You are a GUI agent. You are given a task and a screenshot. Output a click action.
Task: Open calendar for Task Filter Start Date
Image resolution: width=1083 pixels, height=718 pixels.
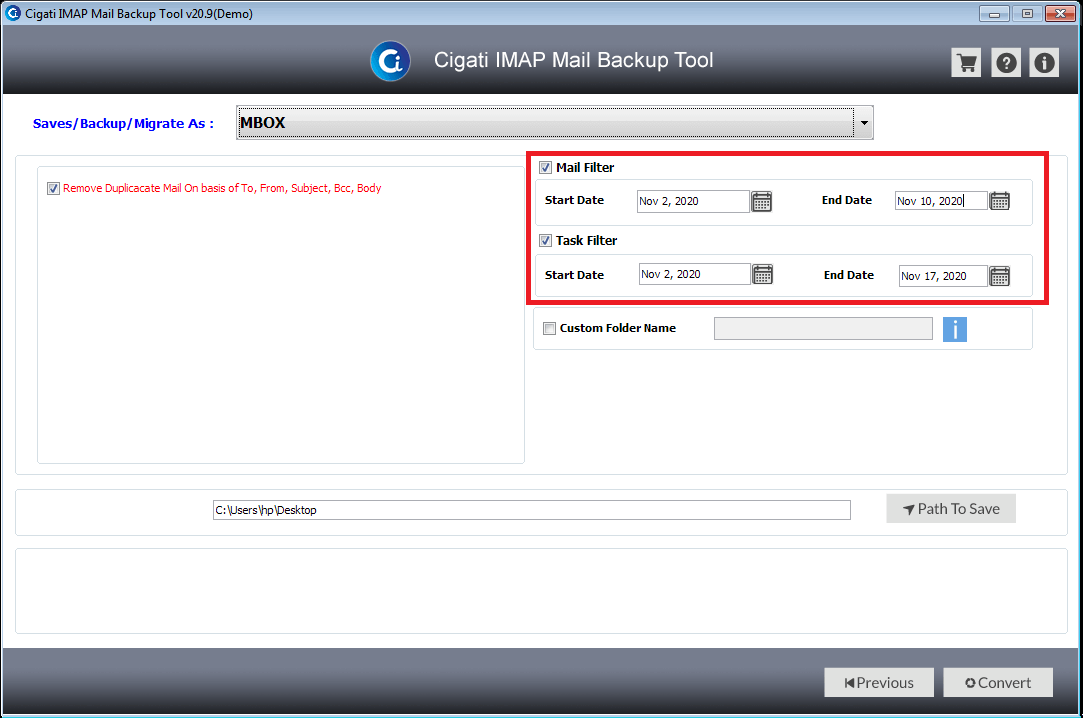click(x=763, y=274)
